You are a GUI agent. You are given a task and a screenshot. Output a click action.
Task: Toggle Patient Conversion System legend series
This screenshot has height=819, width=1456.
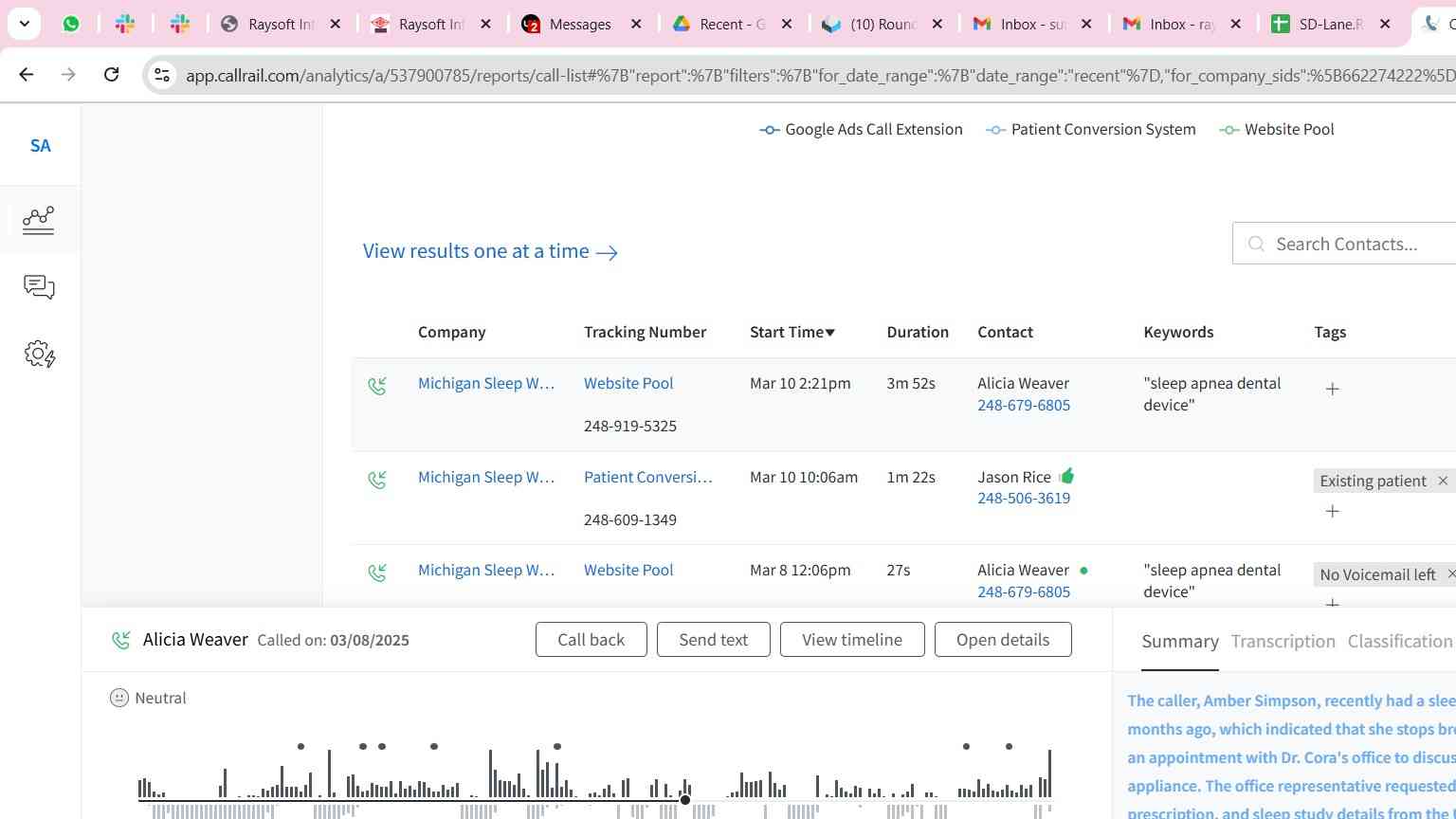coord(1091,130)
